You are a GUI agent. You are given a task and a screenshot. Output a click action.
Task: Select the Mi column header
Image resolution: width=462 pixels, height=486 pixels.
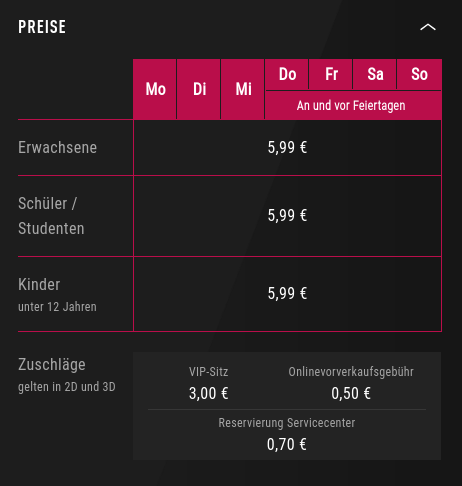[243, 89]
